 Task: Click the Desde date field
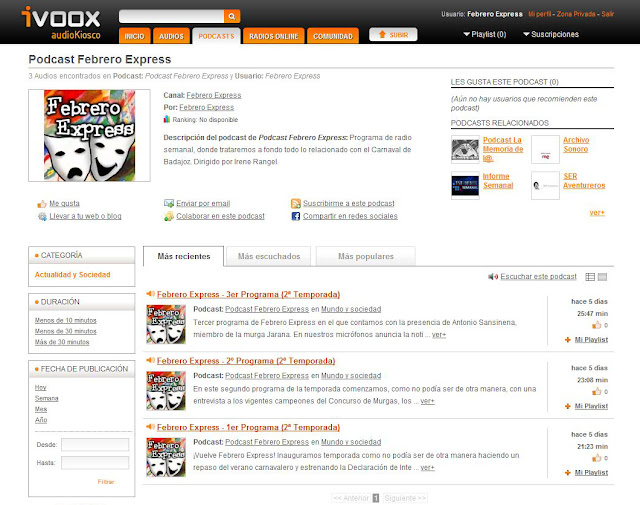point(95,445)
